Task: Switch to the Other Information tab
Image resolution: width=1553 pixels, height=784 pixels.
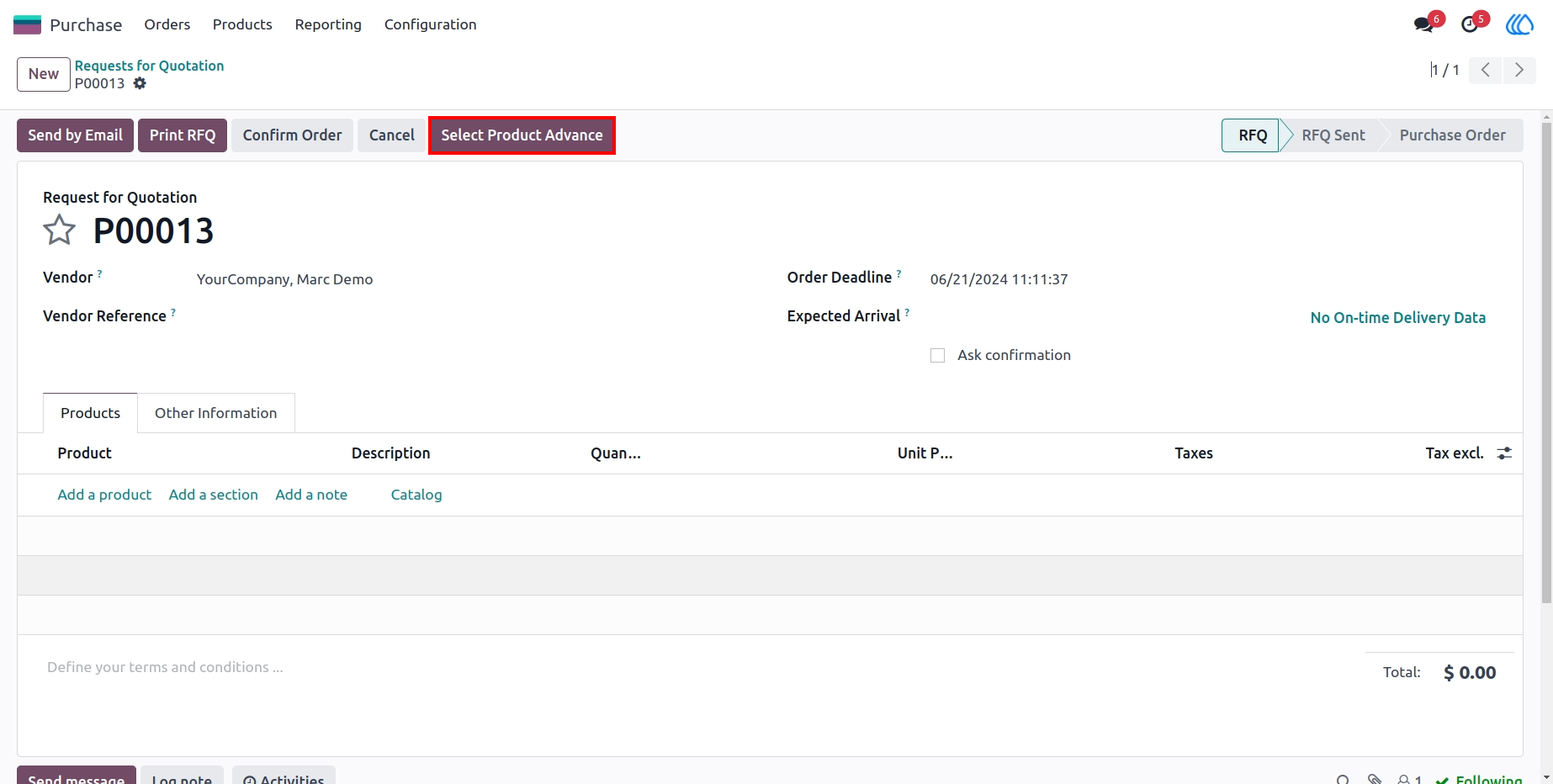Action: pos(215,413)
